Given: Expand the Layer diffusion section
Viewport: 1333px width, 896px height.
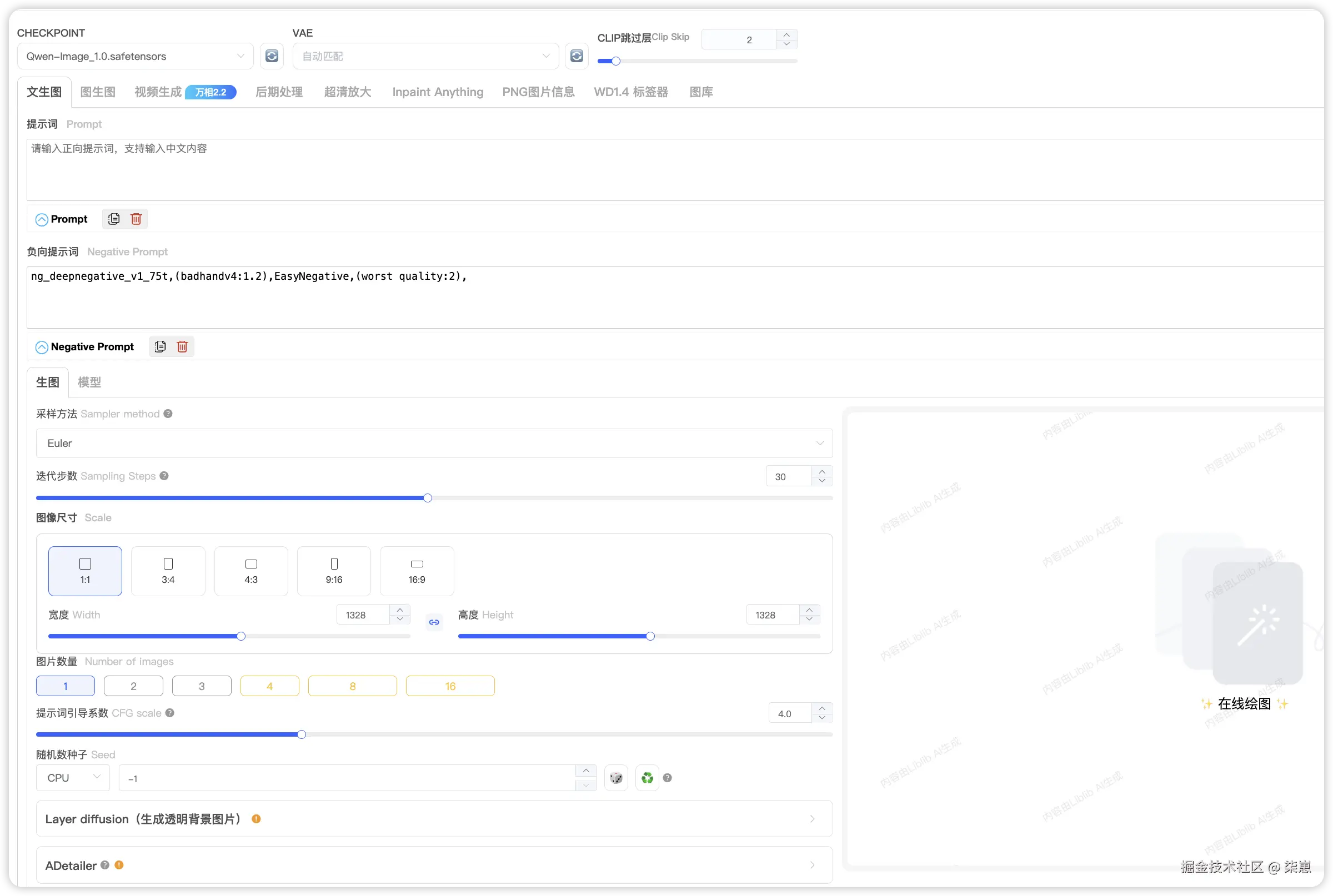Looking at the screenshot, I should pyautogui.click(x=434, y=819).
